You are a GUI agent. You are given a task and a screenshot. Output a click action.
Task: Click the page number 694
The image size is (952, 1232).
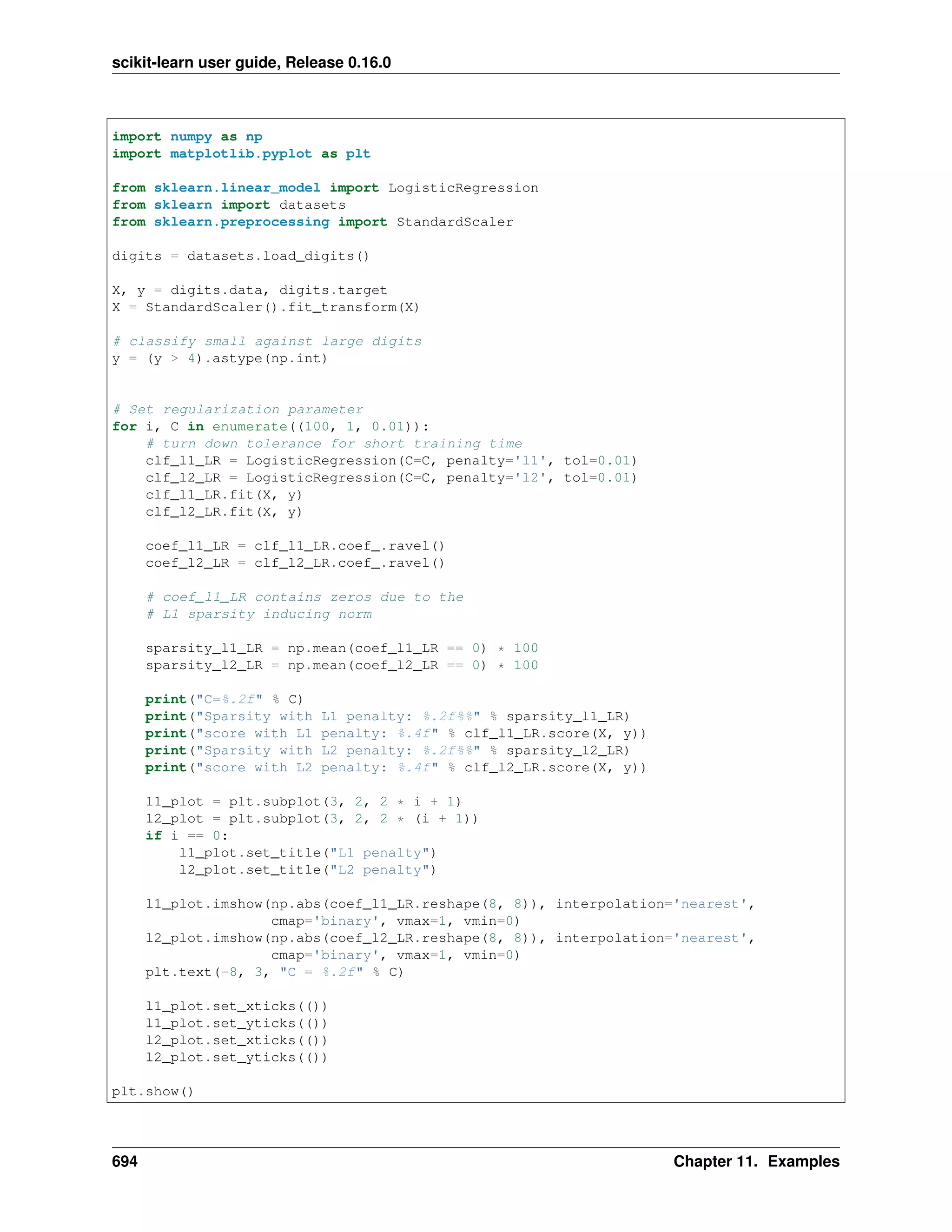tap(125, 1161)
